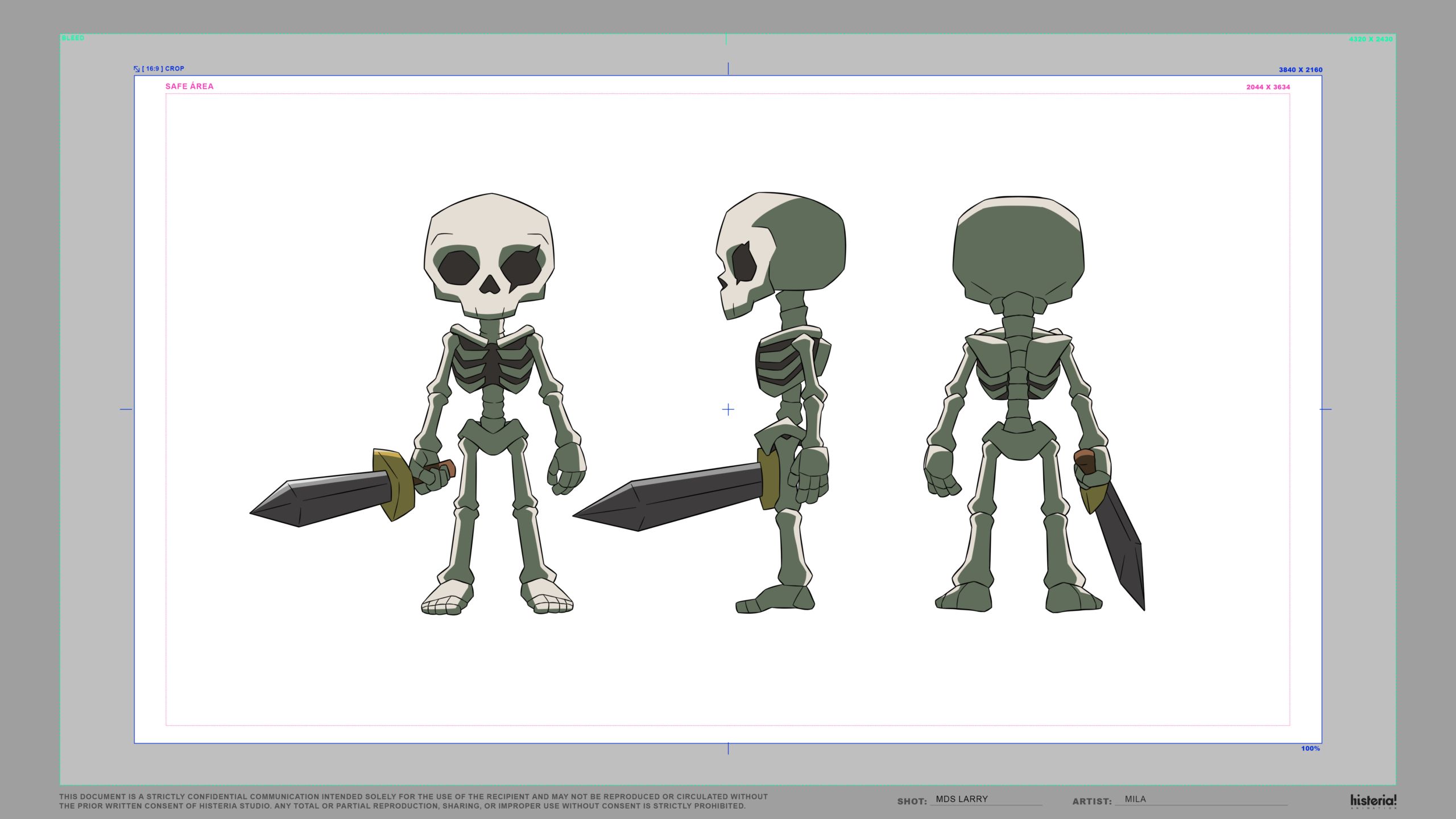This screenshot has height=819, width=1456.
Task: Click the SHOT field reading MDS LARRY
Action: [x=962, y=799]
